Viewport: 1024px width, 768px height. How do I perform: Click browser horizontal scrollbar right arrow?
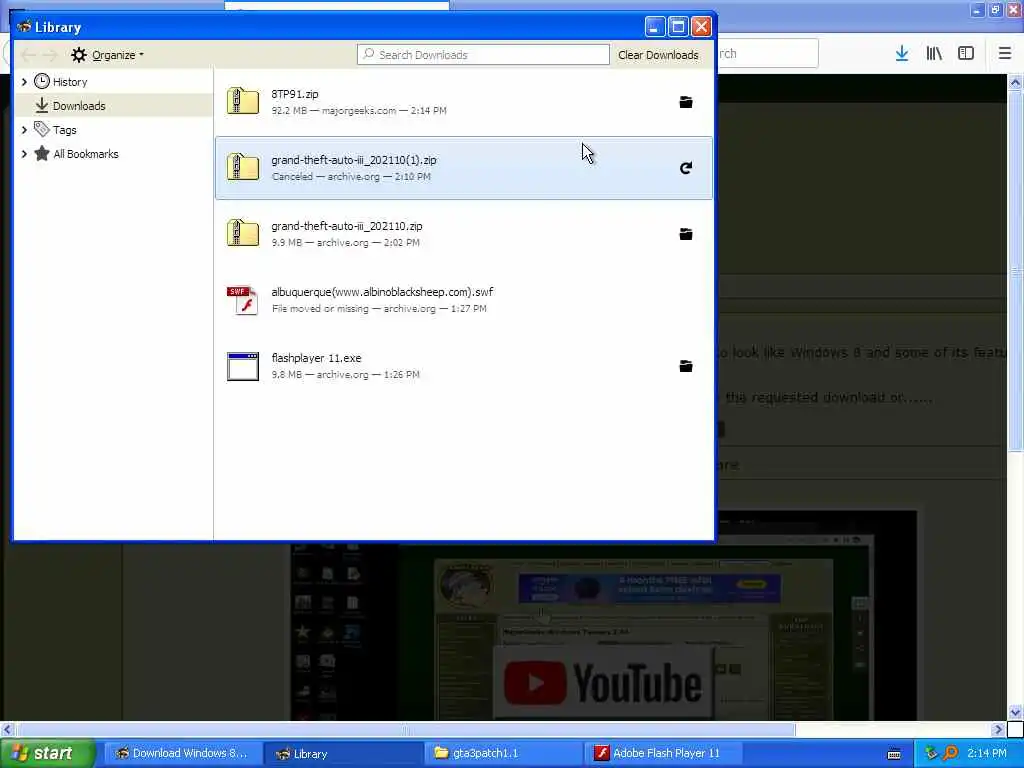point(998,729)
